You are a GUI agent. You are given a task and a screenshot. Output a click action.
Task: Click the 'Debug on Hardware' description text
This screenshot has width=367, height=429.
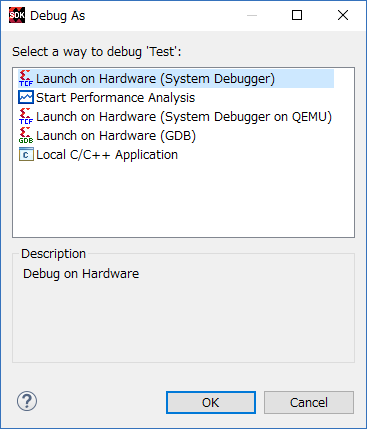coord(81,274)
